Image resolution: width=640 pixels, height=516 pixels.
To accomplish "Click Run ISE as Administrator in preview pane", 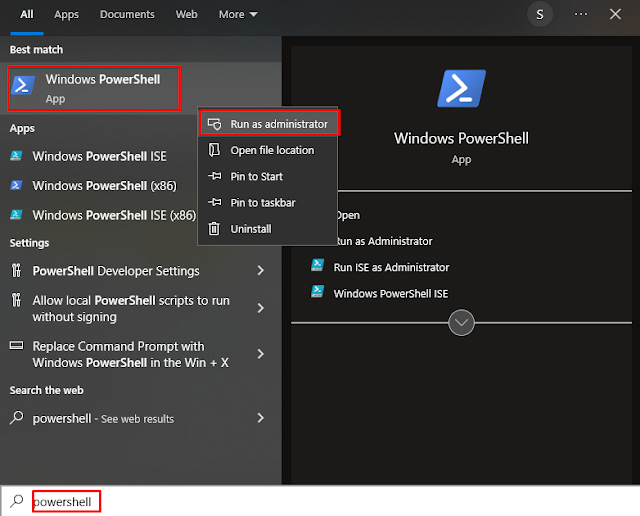I will point(391,267).
